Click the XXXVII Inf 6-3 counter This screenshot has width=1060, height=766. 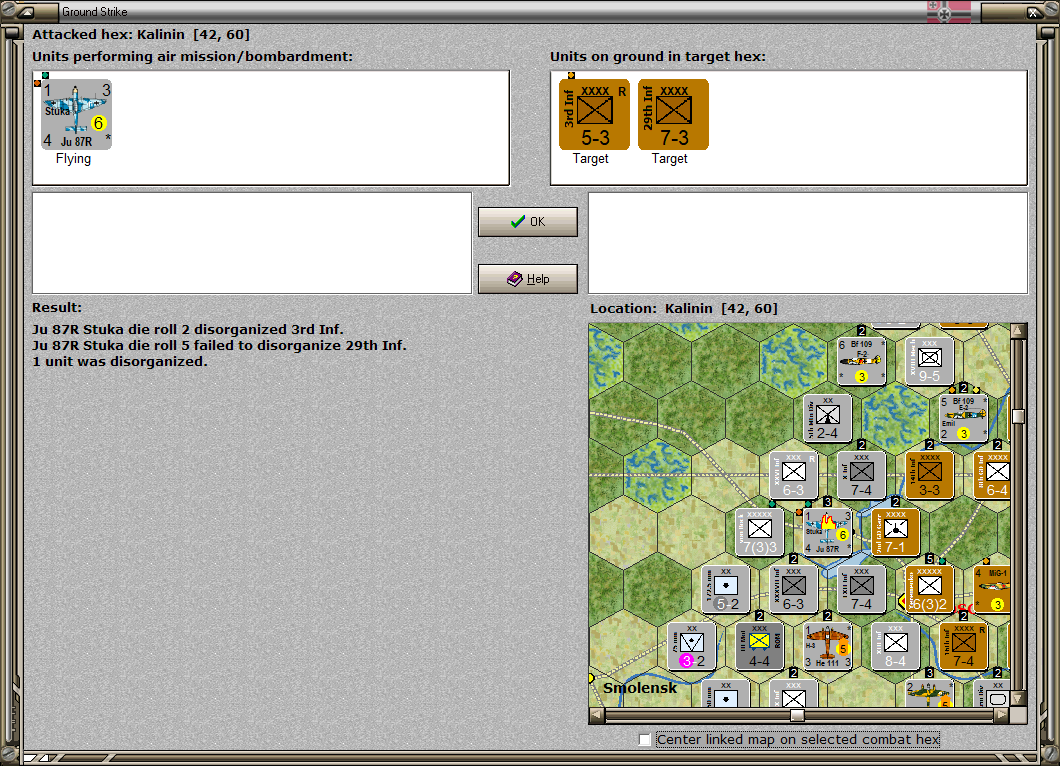[x=793, y=590]
